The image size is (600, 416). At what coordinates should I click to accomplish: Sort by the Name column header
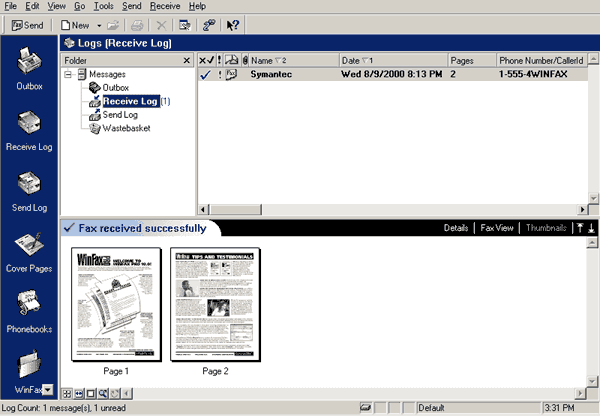[x=294, y=60]
